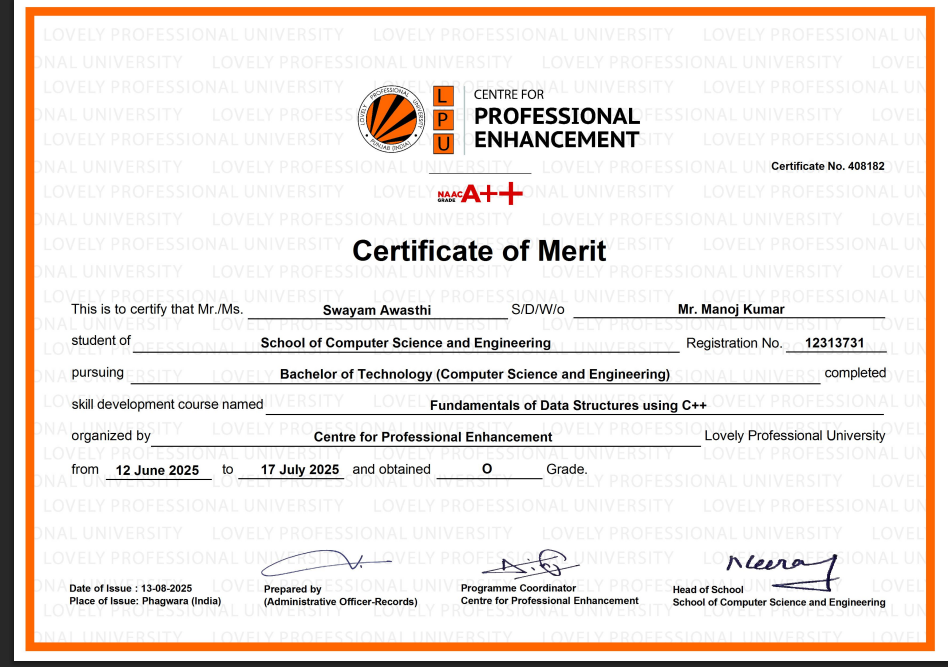Click the 'Head of School' label
Image resolution: width=948 pixels, height=667 pixels.
[x=708, y=590]
